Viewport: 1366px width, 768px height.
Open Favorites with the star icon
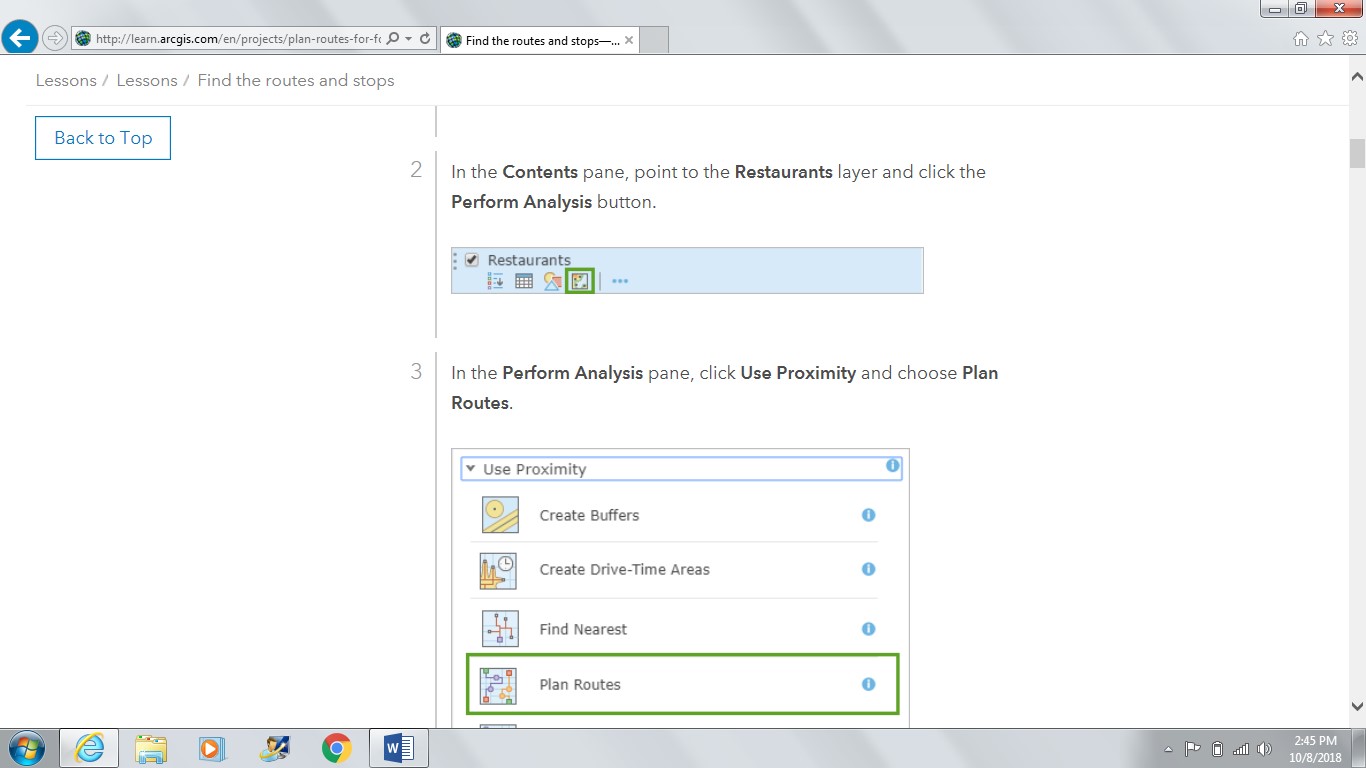(x=1325, y=39)
